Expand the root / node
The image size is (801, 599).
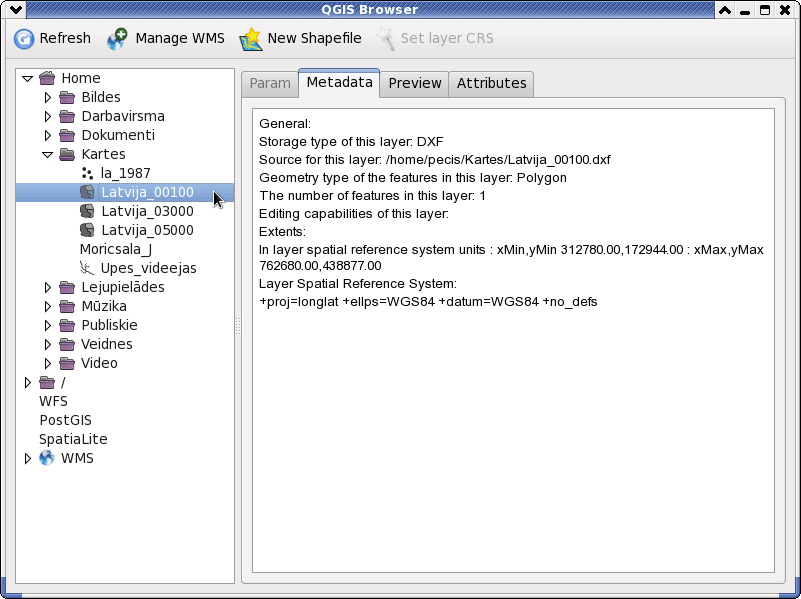(x=28, y=382)
